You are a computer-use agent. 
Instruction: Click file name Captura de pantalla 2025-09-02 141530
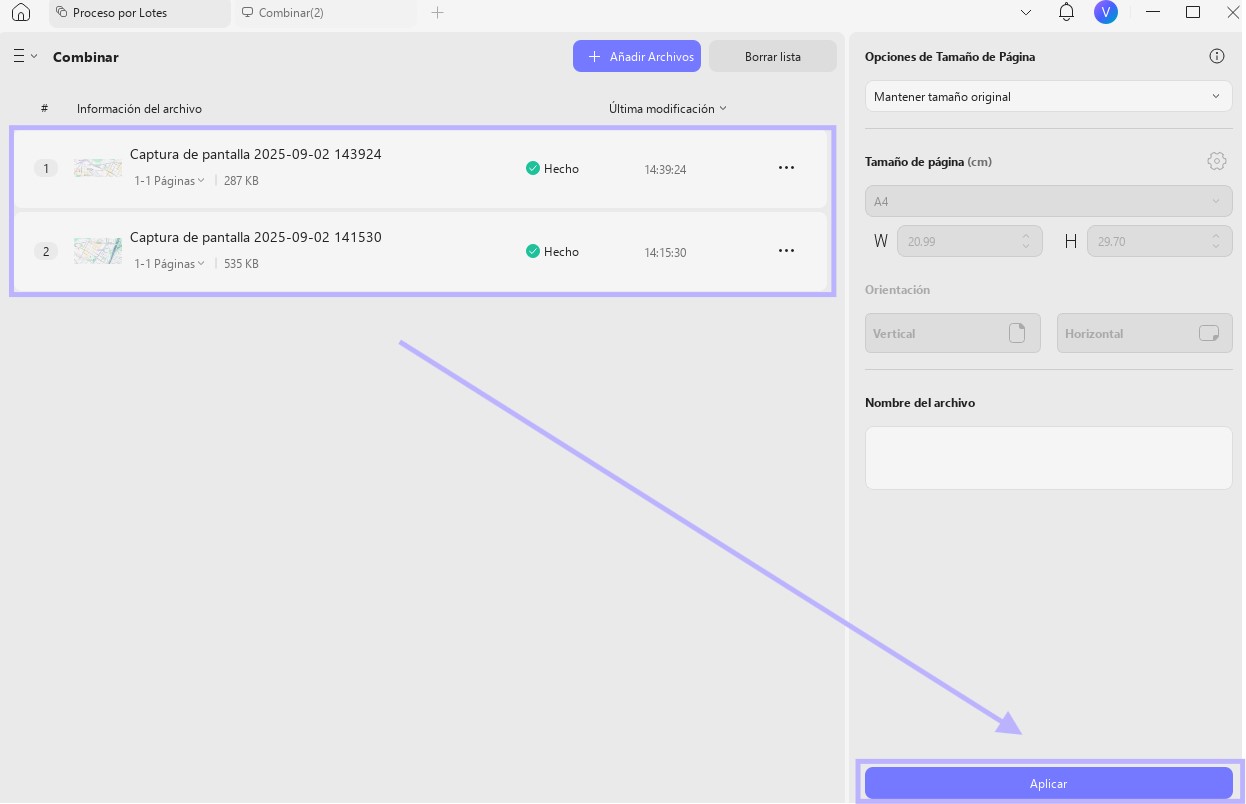pyautogui.click(x=256, y=237)
